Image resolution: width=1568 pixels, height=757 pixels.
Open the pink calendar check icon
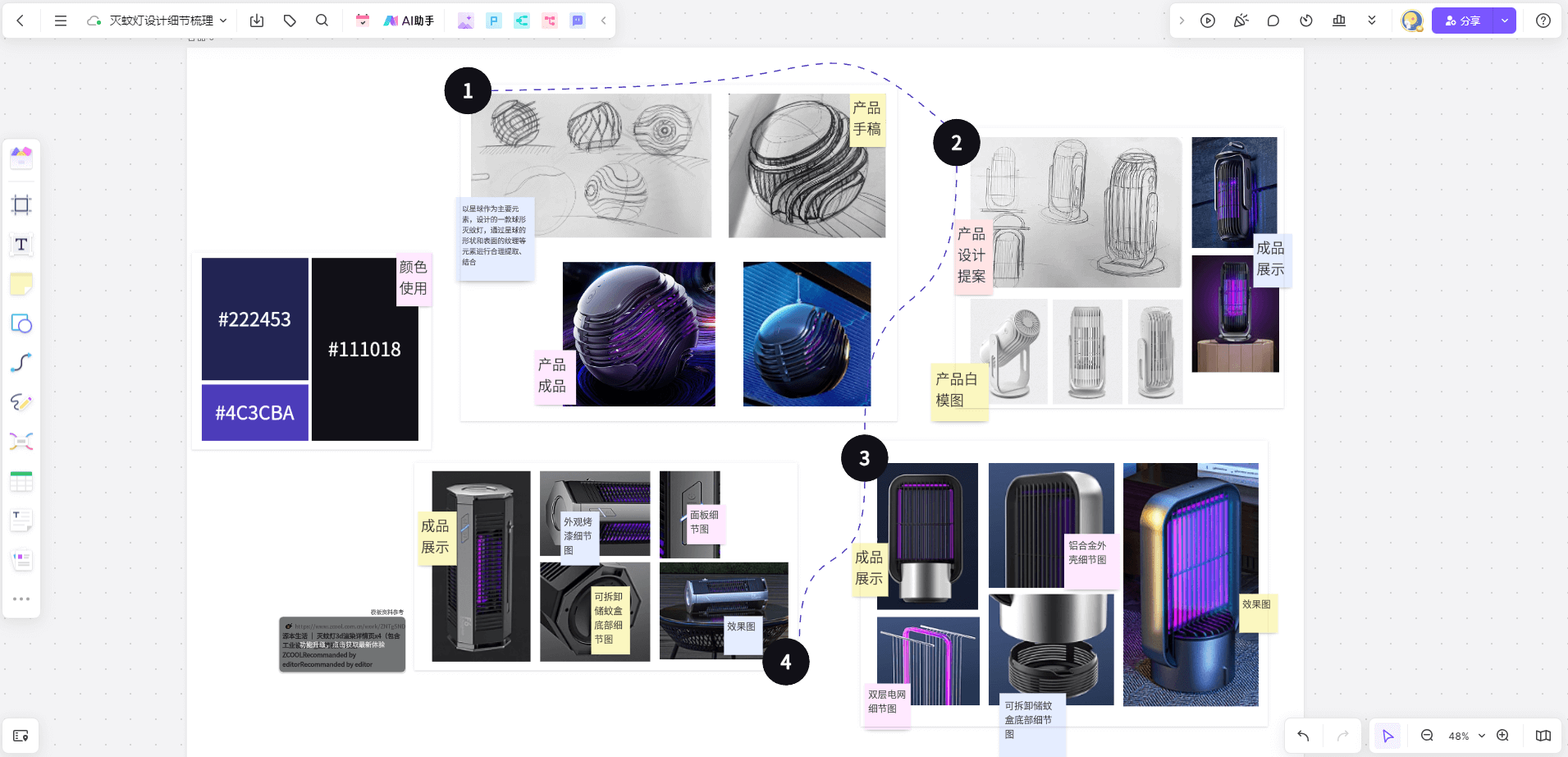[363, 21]
